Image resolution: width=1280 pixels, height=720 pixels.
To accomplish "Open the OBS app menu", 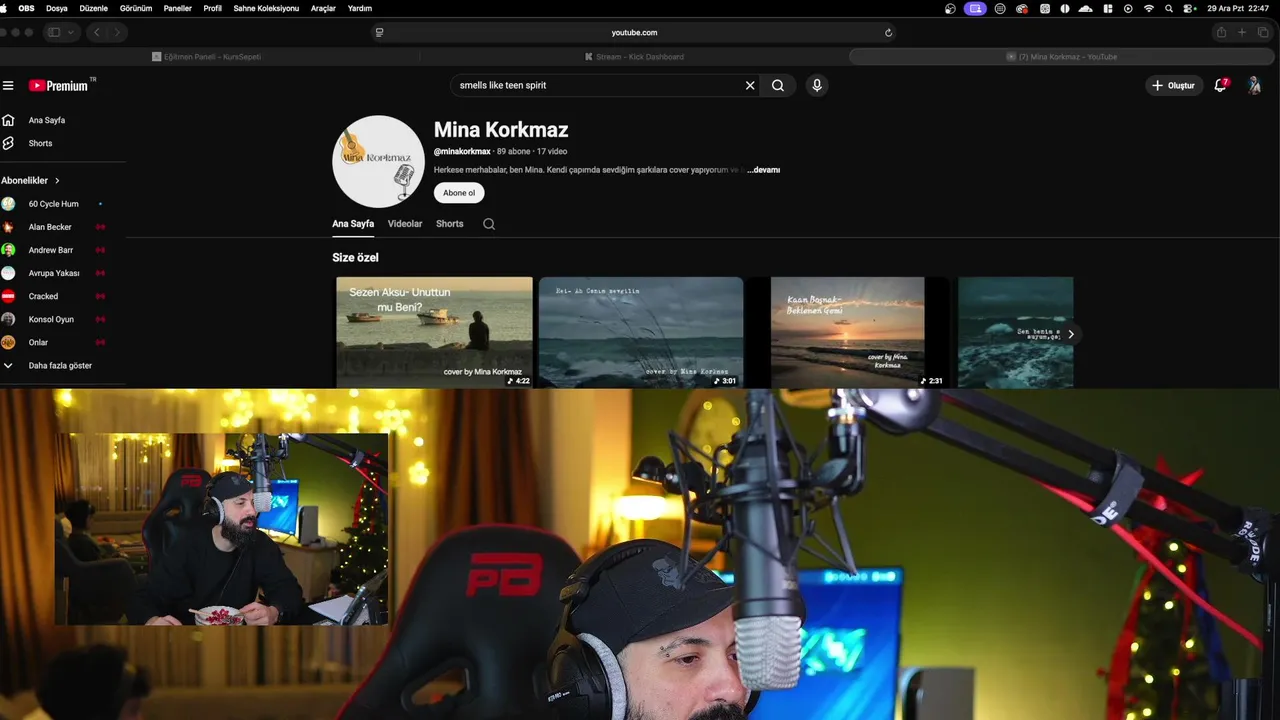I will point(26,8).
